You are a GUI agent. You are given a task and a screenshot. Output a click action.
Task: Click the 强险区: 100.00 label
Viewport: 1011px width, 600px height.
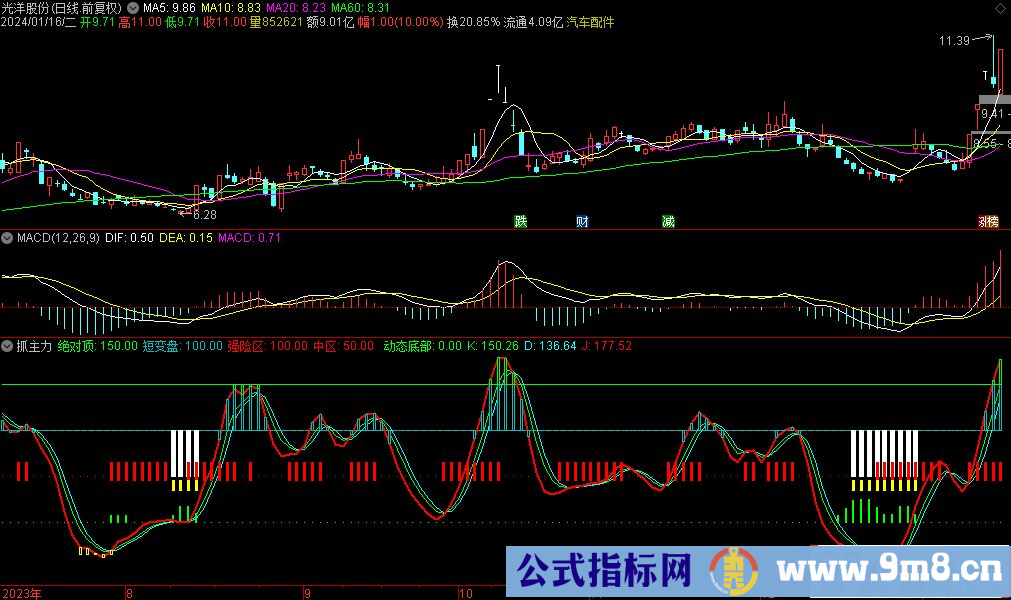[268, 346]
